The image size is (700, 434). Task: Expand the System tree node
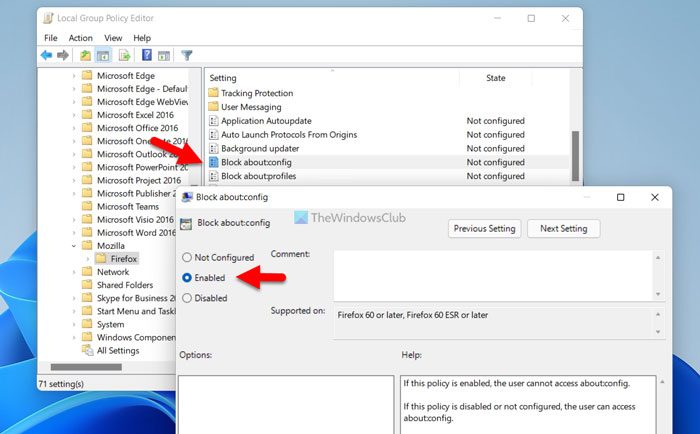click(x=74, y=324)
